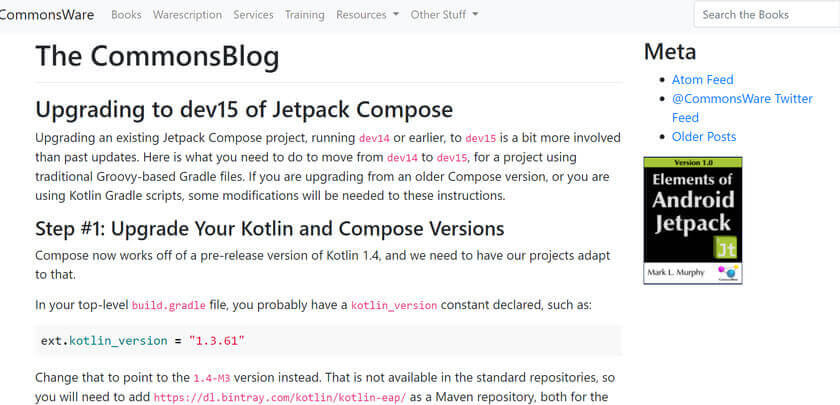The image size is (840, 405).
Task: Click the Search the Books field
Action: tap(767, 14)
